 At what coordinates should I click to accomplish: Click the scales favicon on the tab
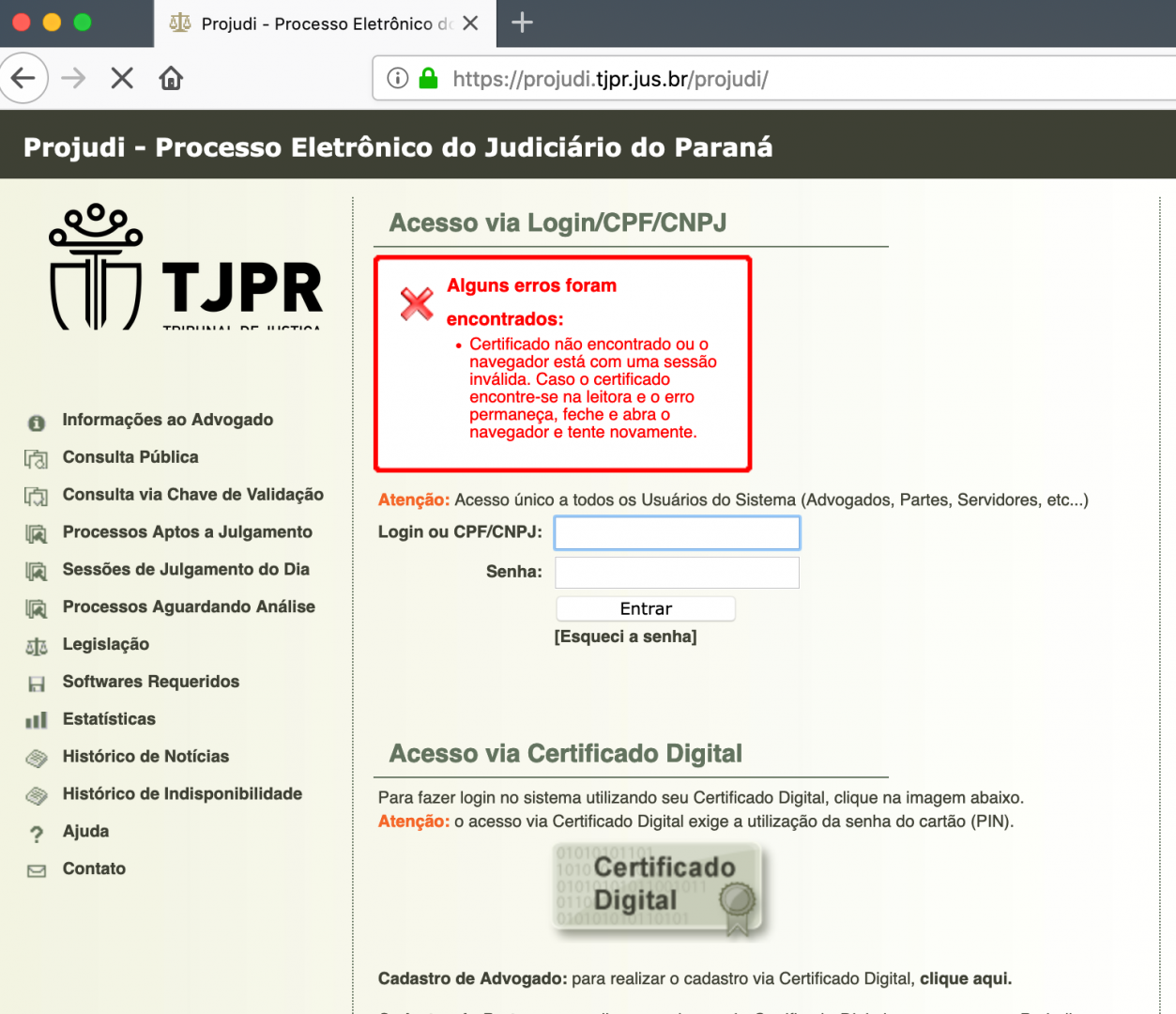click(180, 23)
